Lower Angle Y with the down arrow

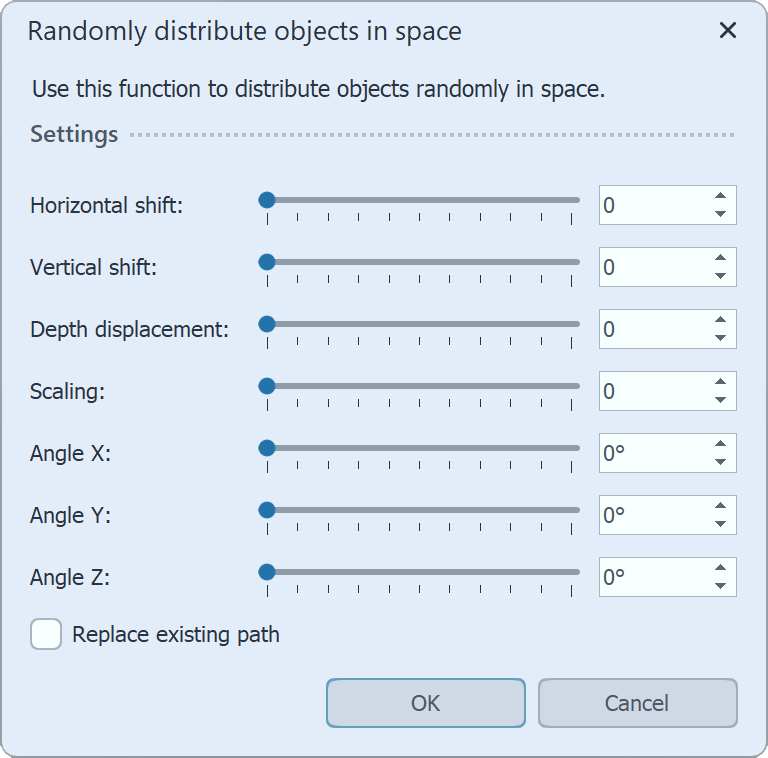click(720, 524)
